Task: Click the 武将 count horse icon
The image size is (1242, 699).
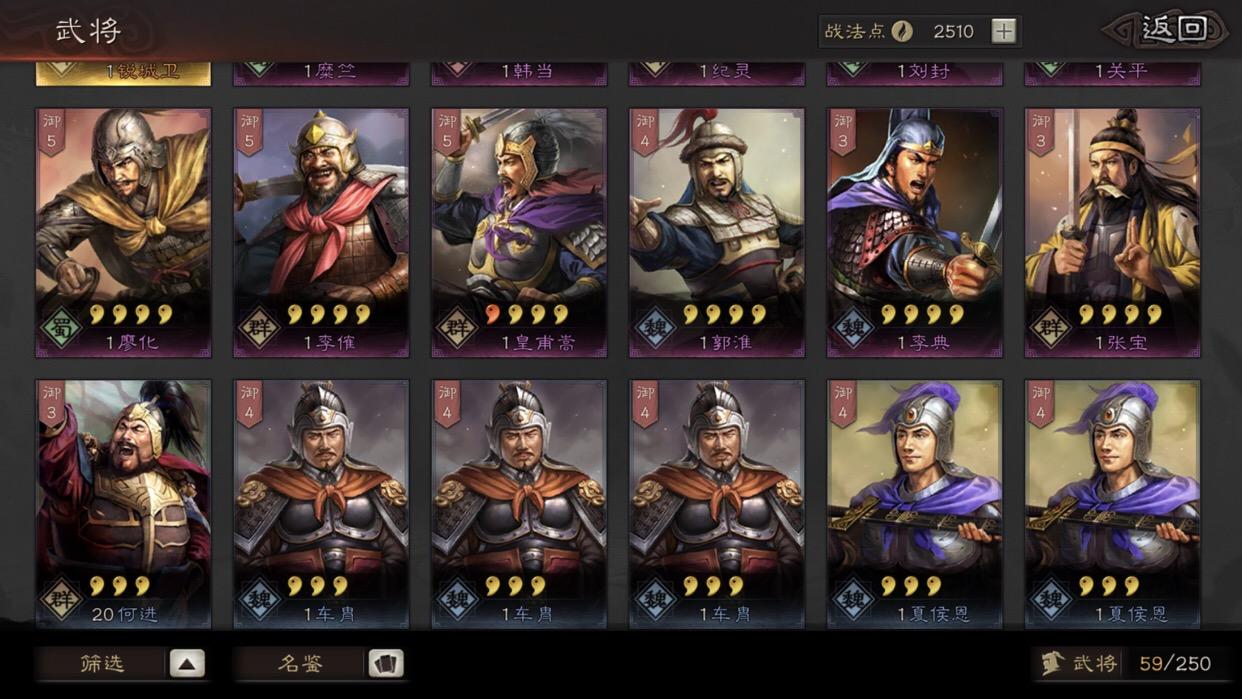Action: pos(1052,663)
